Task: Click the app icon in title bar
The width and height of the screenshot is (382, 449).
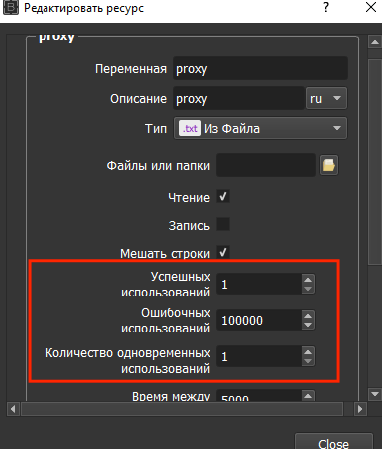Action: (x=10, y=7)
